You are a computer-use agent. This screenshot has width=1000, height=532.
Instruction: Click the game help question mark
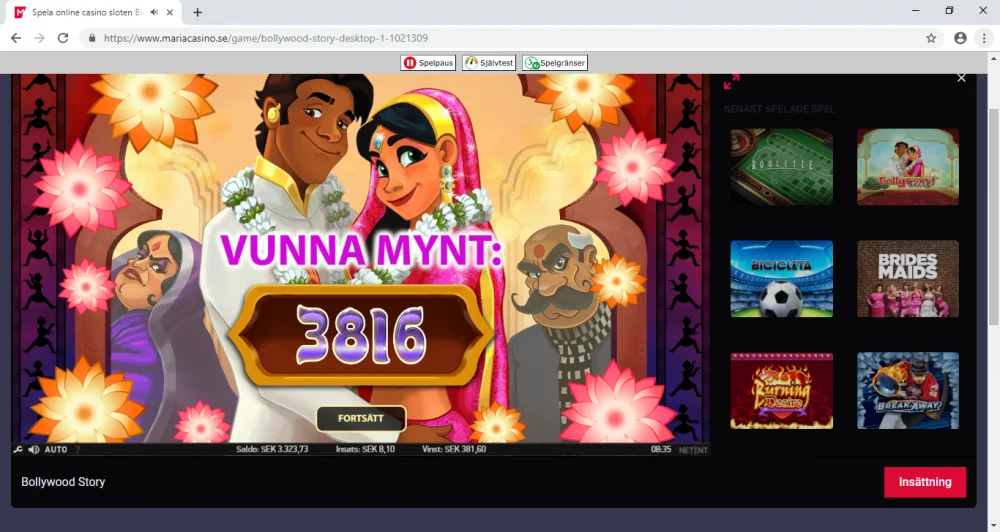tap(78, 450)
